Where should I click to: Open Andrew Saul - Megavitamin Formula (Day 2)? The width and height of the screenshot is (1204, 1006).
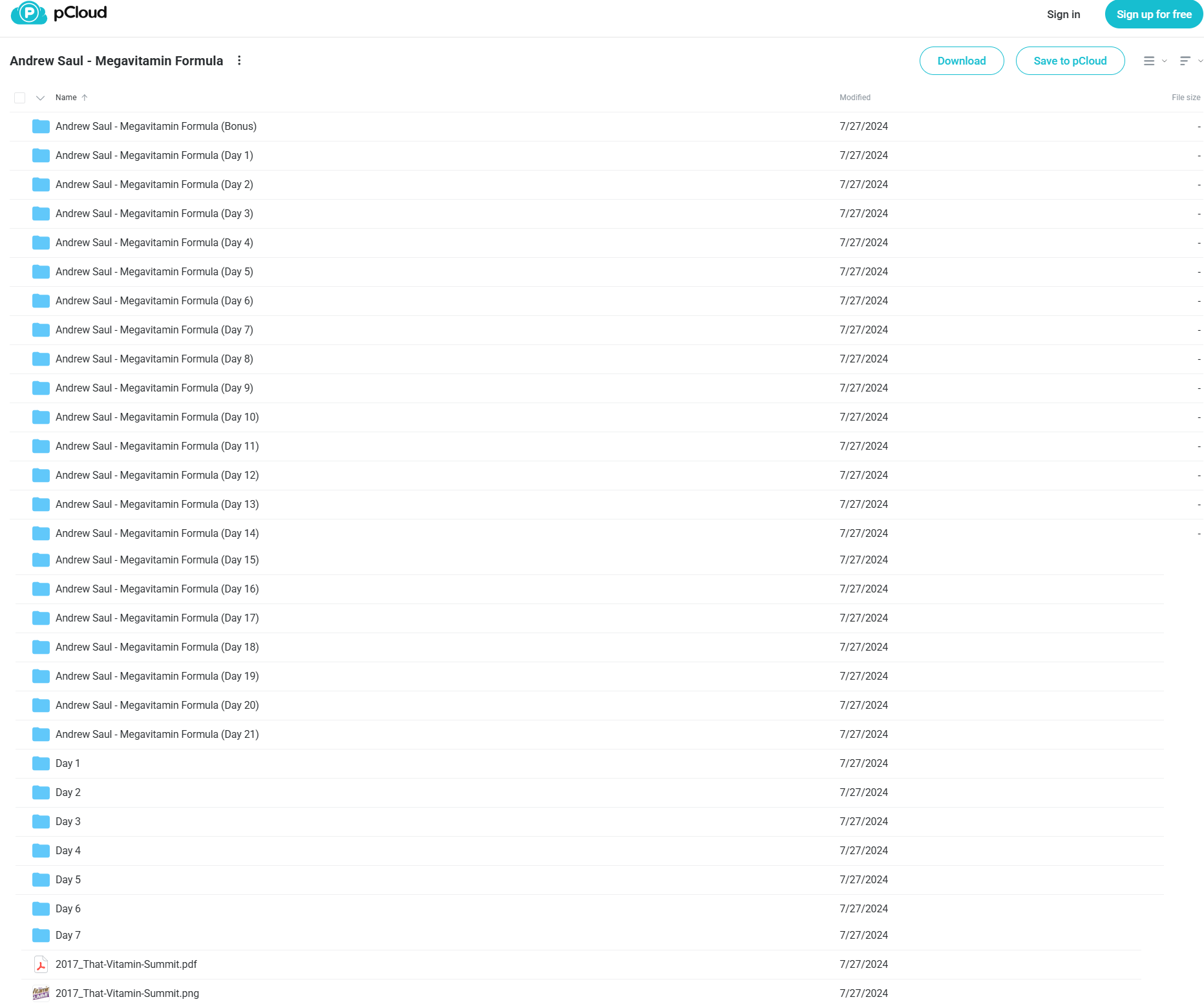[x=154, y=184]
